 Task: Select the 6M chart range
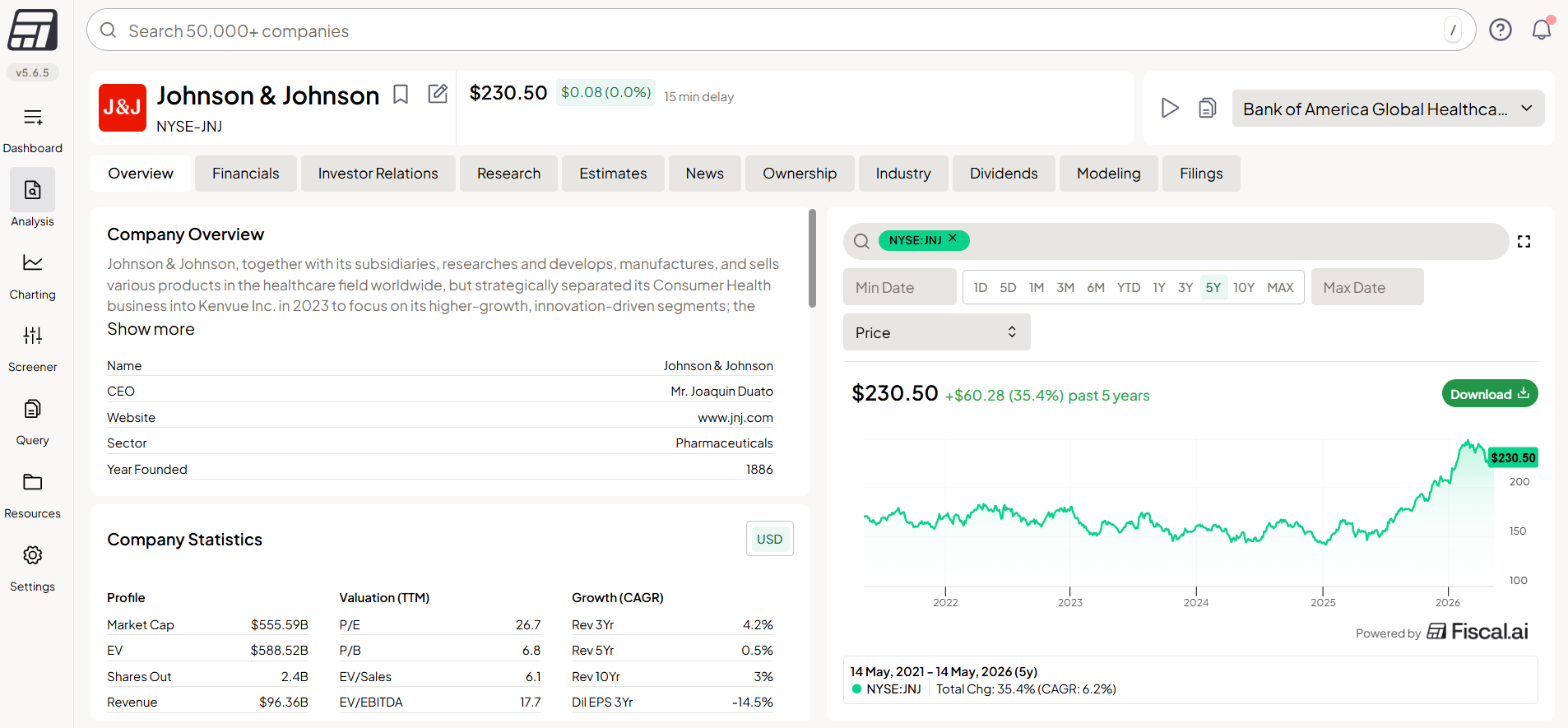1096,288
